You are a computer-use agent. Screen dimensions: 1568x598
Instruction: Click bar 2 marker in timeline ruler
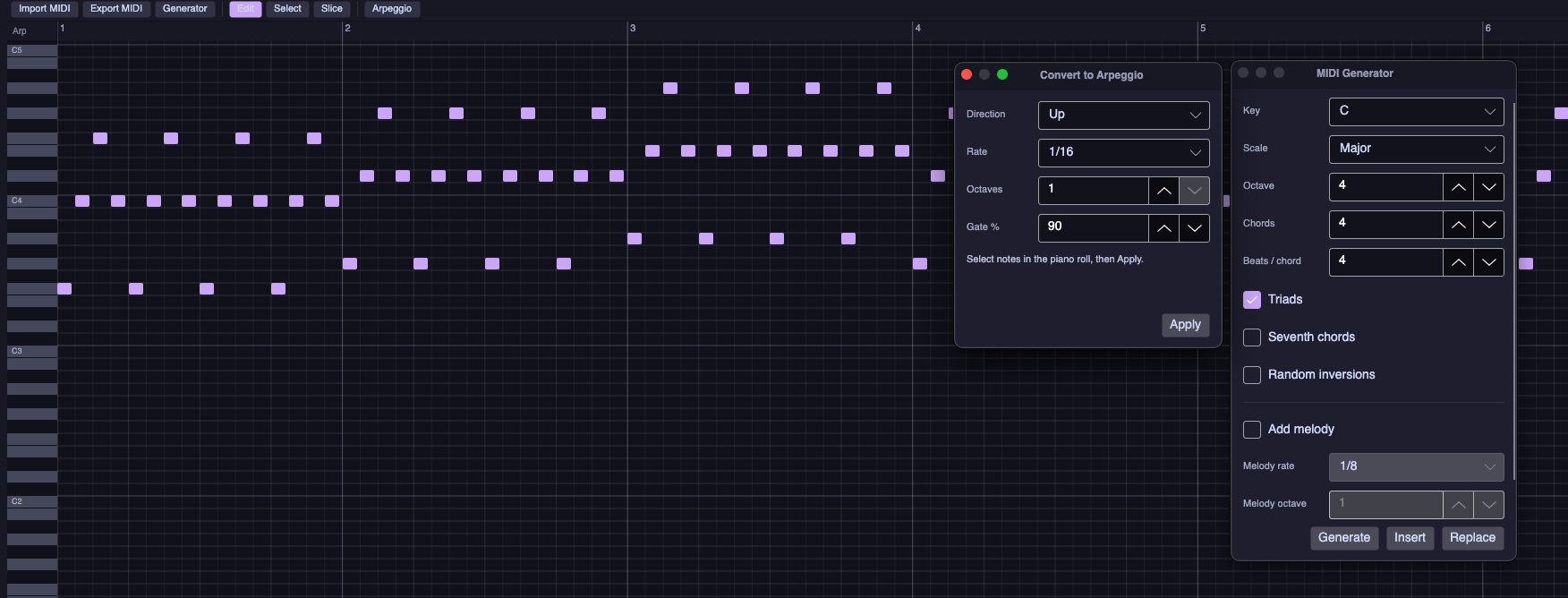coord(347,29)
